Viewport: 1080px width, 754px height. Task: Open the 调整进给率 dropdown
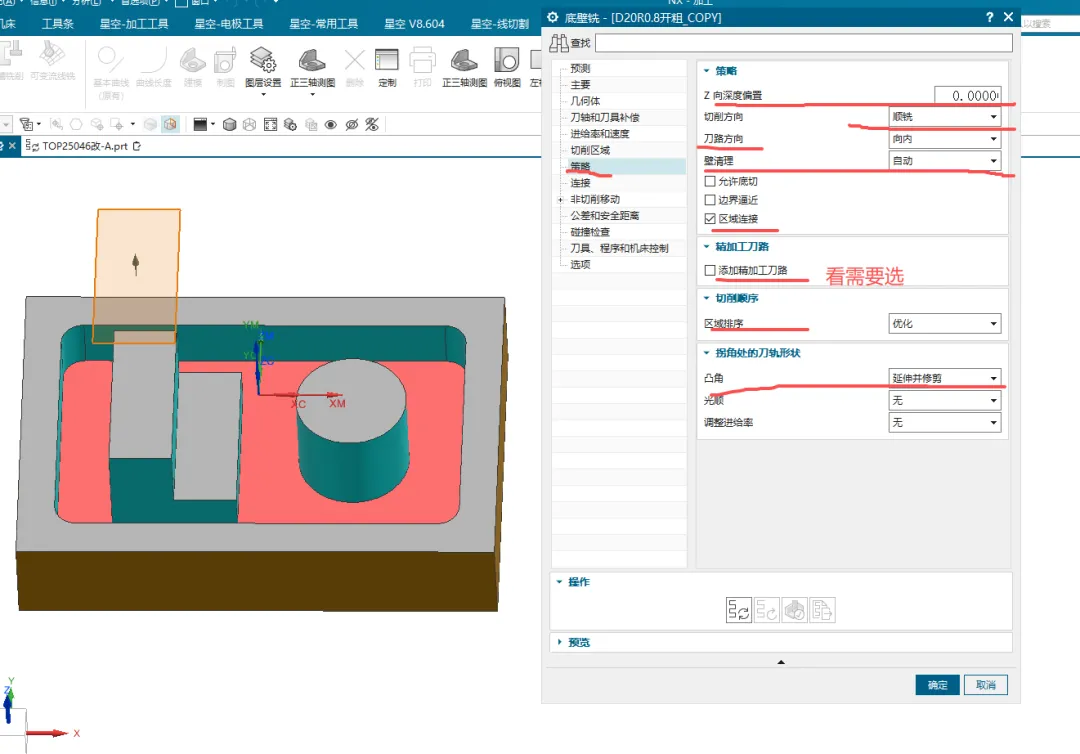pos(945,422)
